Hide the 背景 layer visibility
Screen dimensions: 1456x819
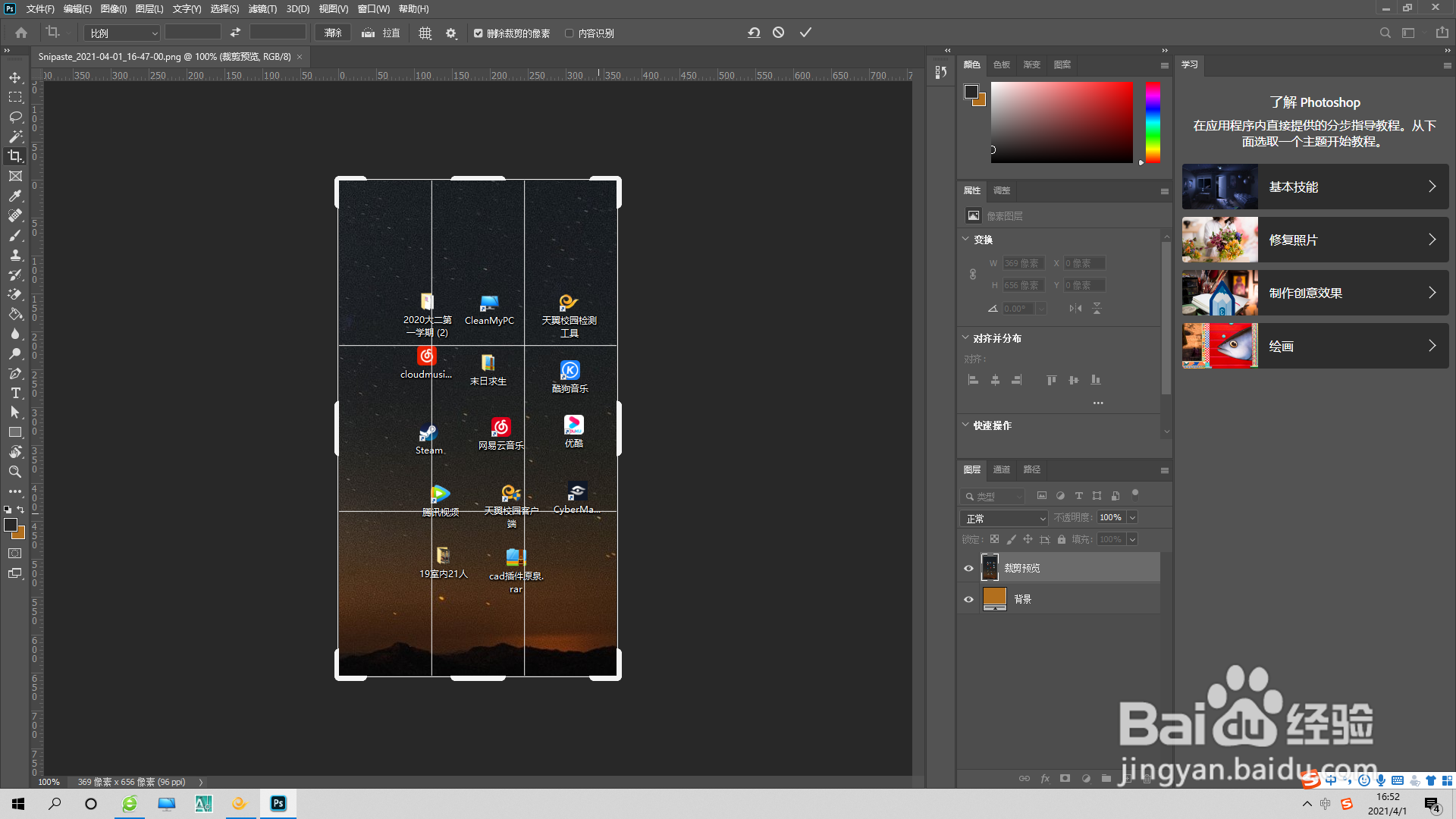968,599
